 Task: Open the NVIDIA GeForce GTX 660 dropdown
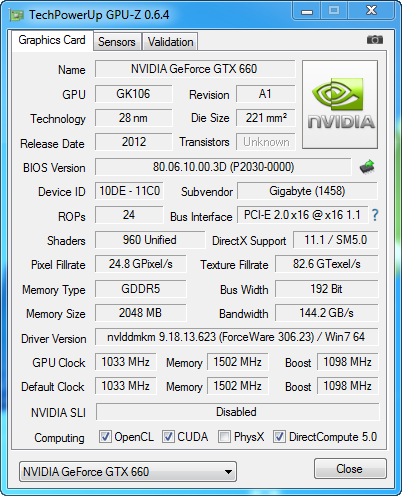128,472
